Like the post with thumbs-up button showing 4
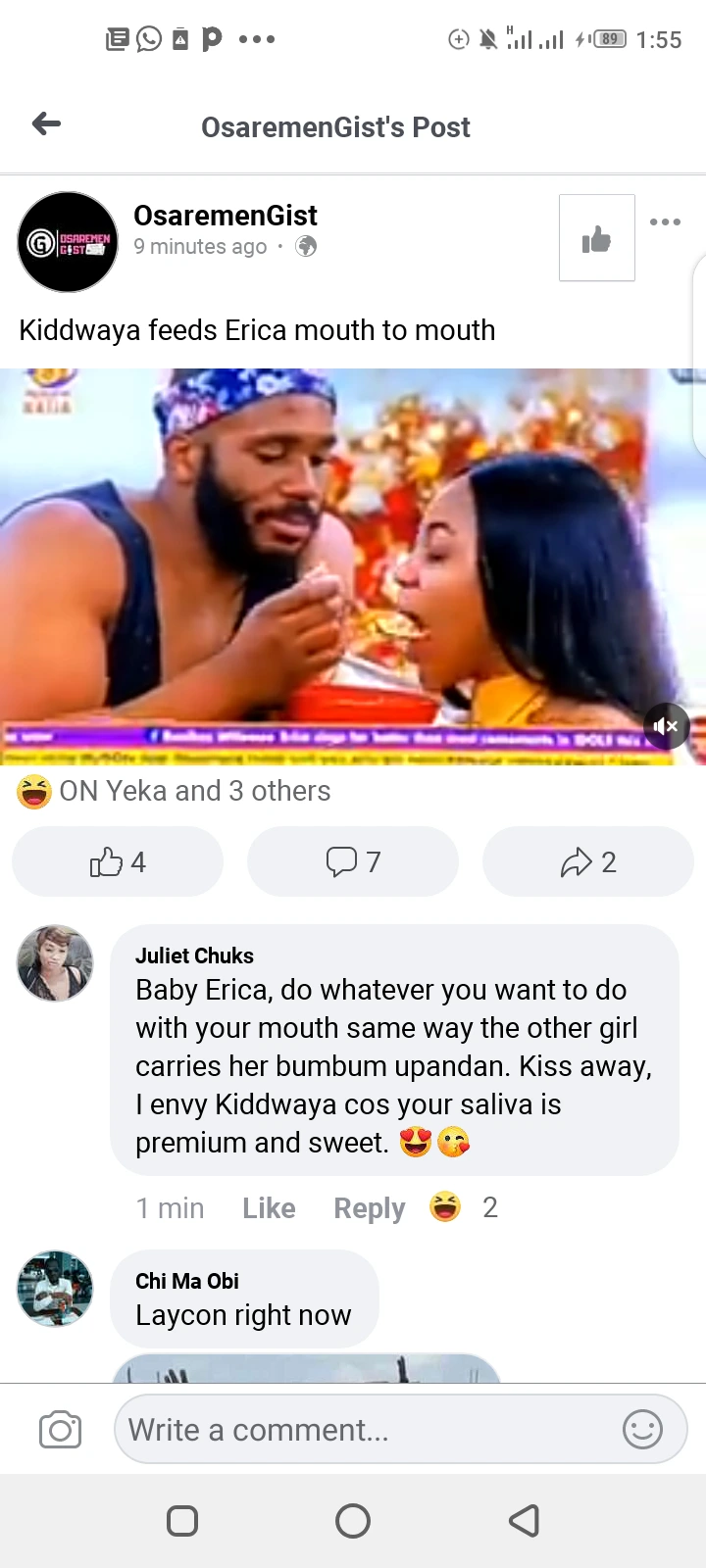 [x=118, y=862]
